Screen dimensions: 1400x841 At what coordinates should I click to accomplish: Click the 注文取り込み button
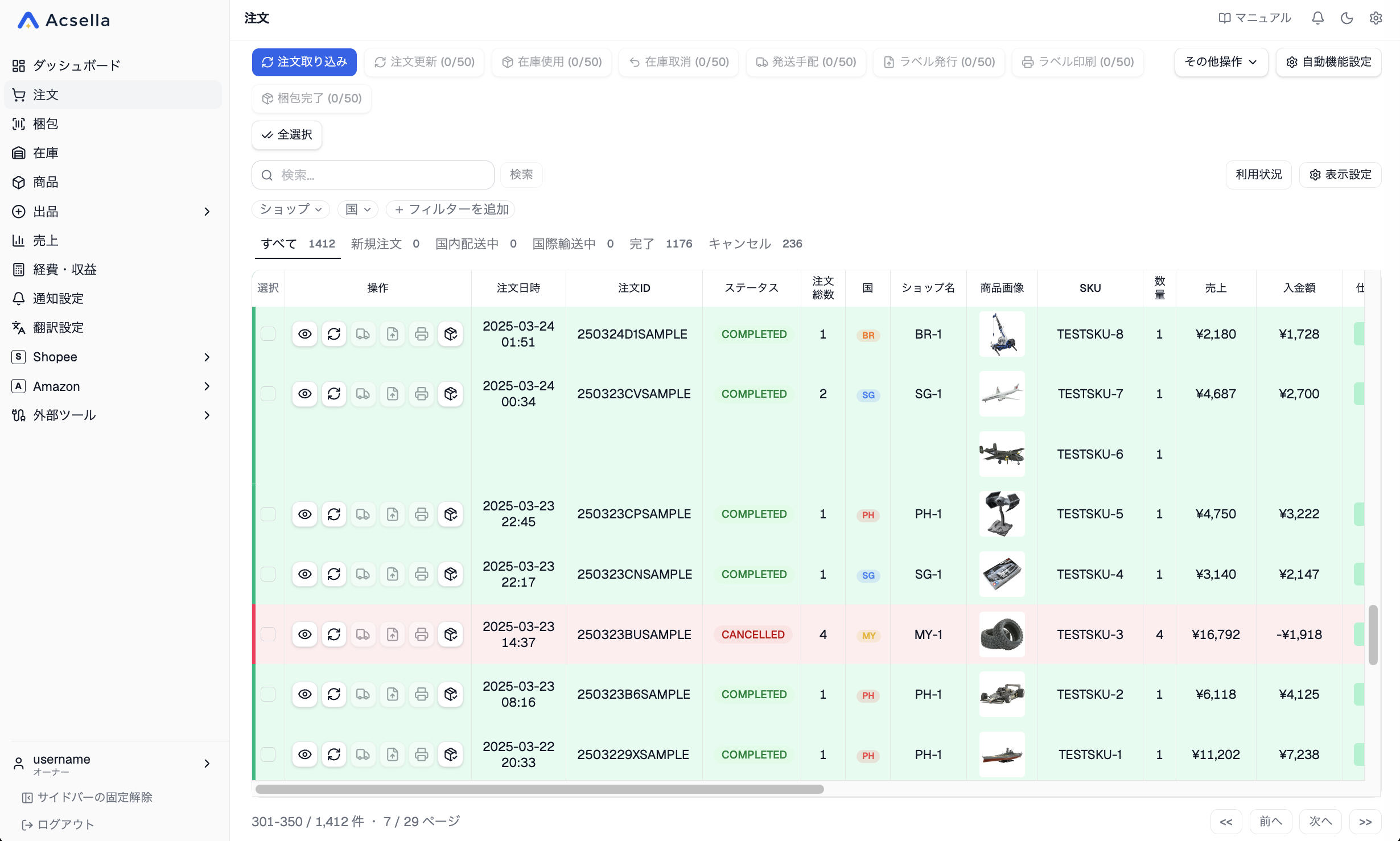point(304,62)
